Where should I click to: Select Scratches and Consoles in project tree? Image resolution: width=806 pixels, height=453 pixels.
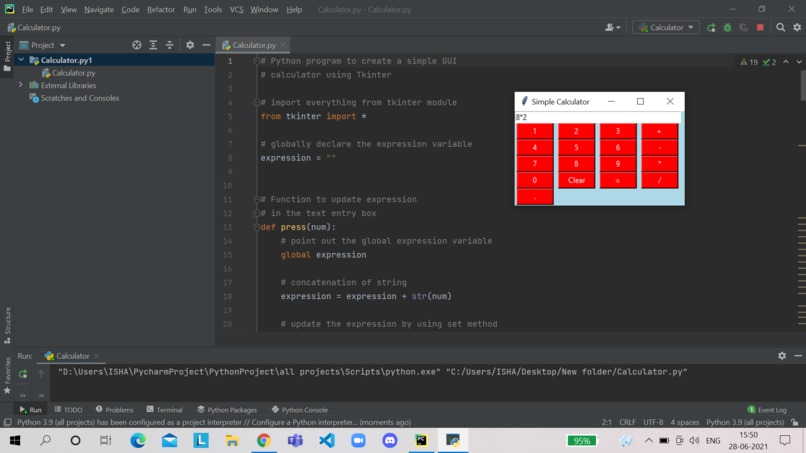point(80,98)
